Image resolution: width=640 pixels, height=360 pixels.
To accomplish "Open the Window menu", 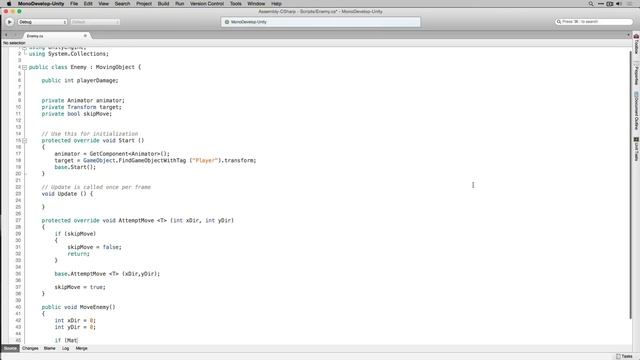I will click(x=256, y=4).
